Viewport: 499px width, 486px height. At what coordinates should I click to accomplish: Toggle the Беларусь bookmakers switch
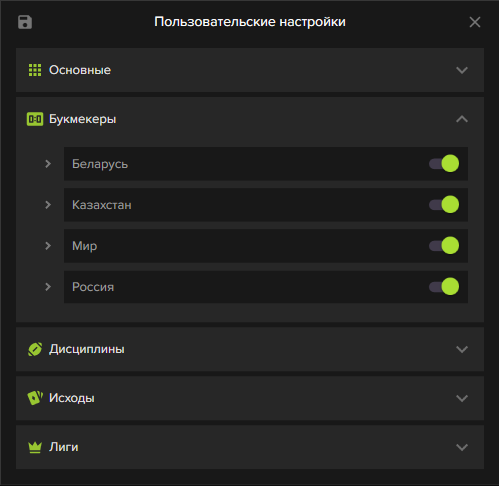click(444, 164)
